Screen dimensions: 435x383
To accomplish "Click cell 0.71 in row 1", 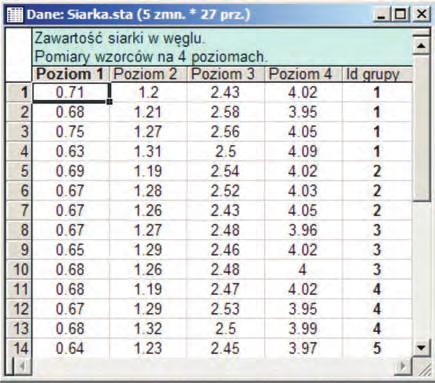I will click(71, 92).
